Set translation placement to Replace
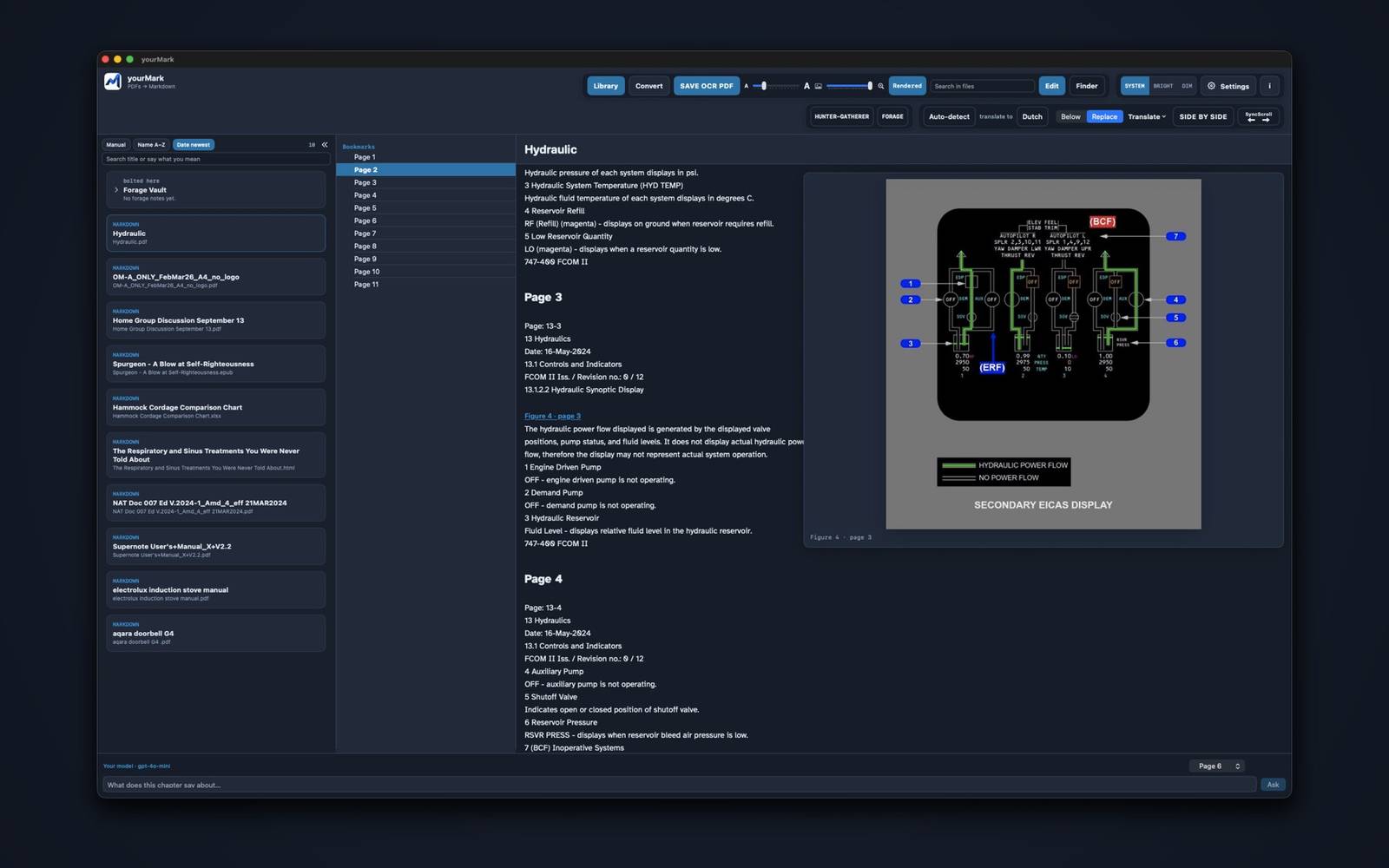 click(1104, 116)
